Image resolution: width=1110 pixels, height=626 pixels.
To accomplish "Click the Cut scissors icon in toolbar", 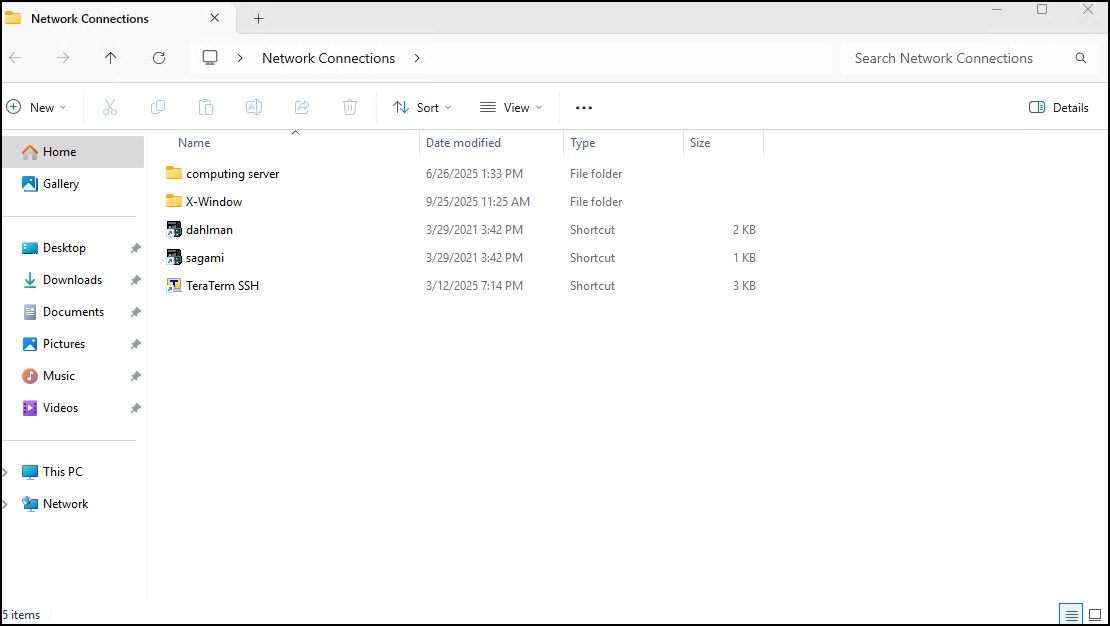I will 110,107.
